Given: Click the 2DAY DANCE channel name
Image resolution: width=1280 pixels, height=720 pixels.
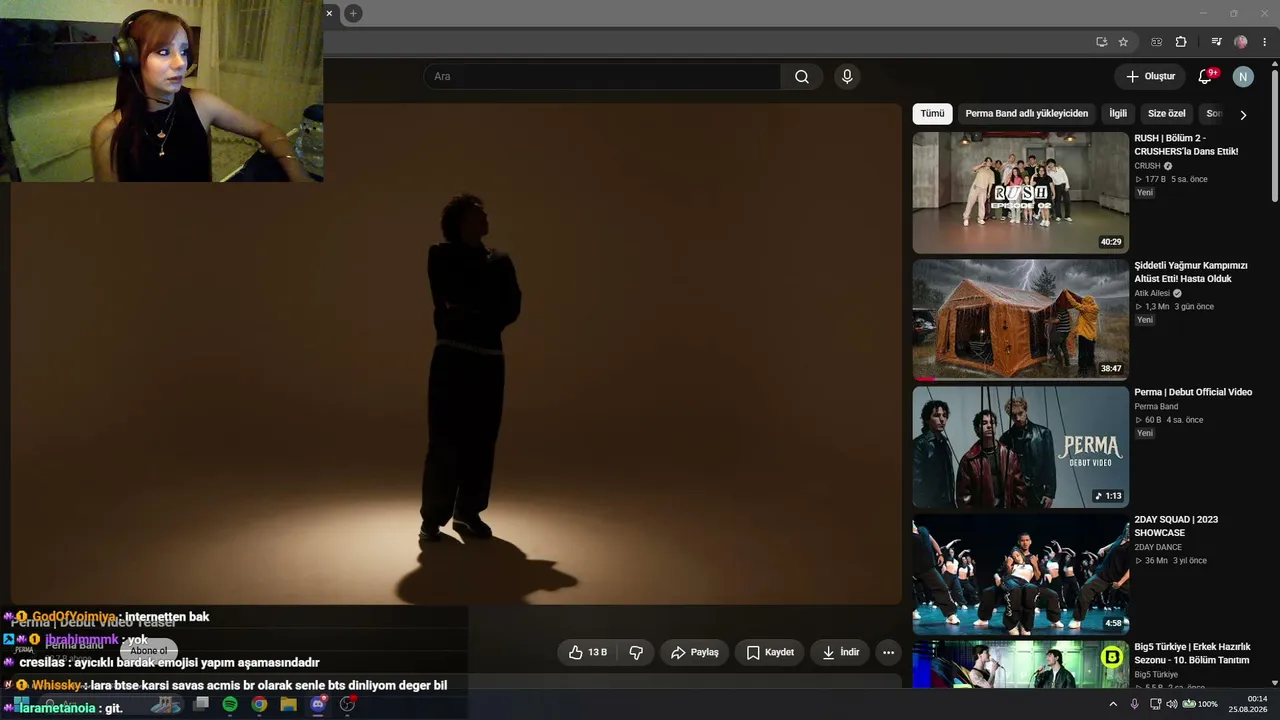Looking at the screenshot, I should coord(1158,547).
